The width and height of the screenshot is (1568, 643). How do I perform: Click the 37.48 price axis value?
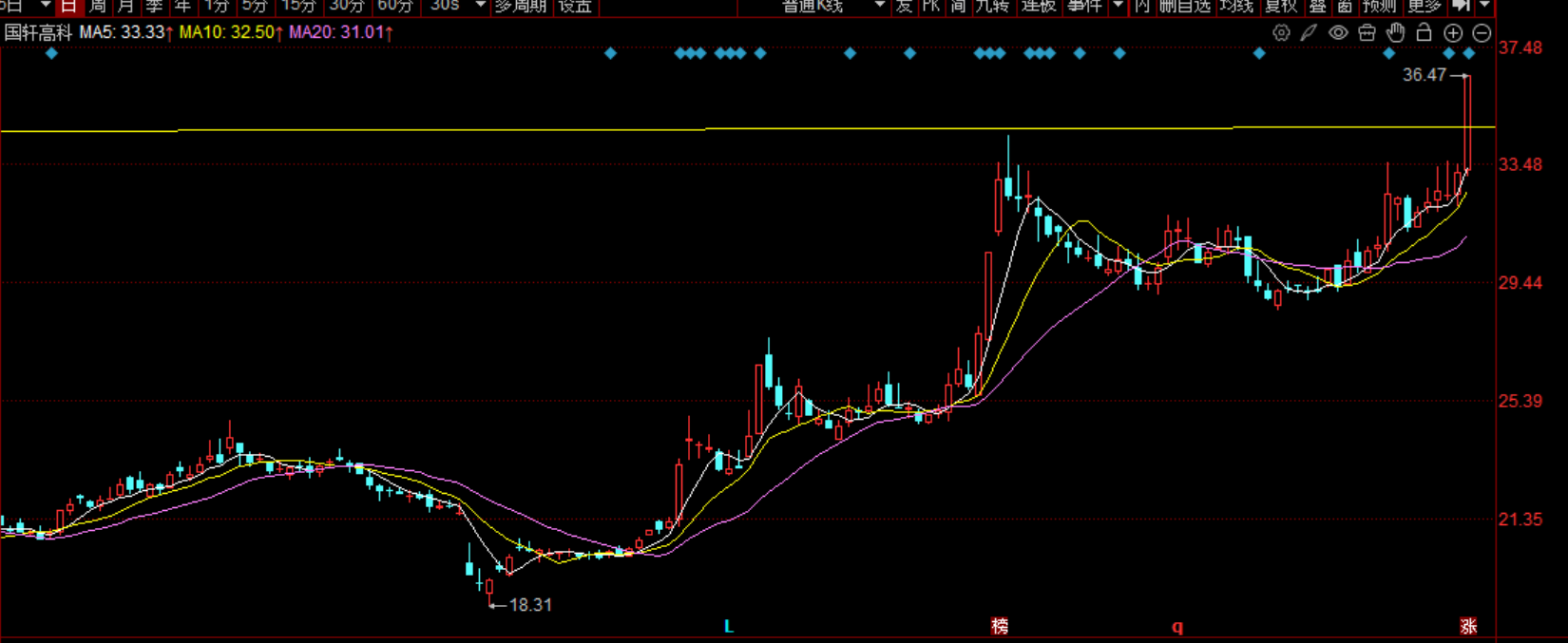1520,47
